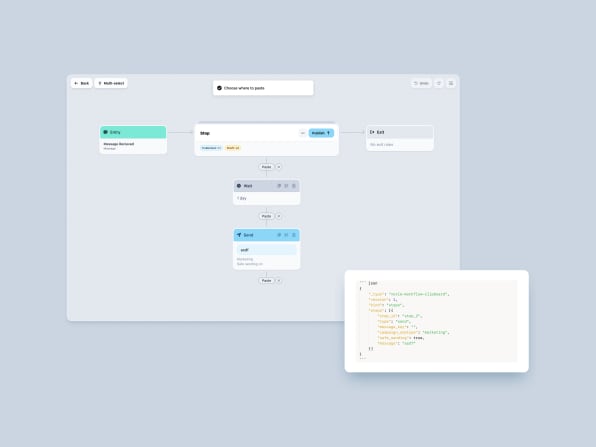Enable Multi-select mode

coord(111,83)
